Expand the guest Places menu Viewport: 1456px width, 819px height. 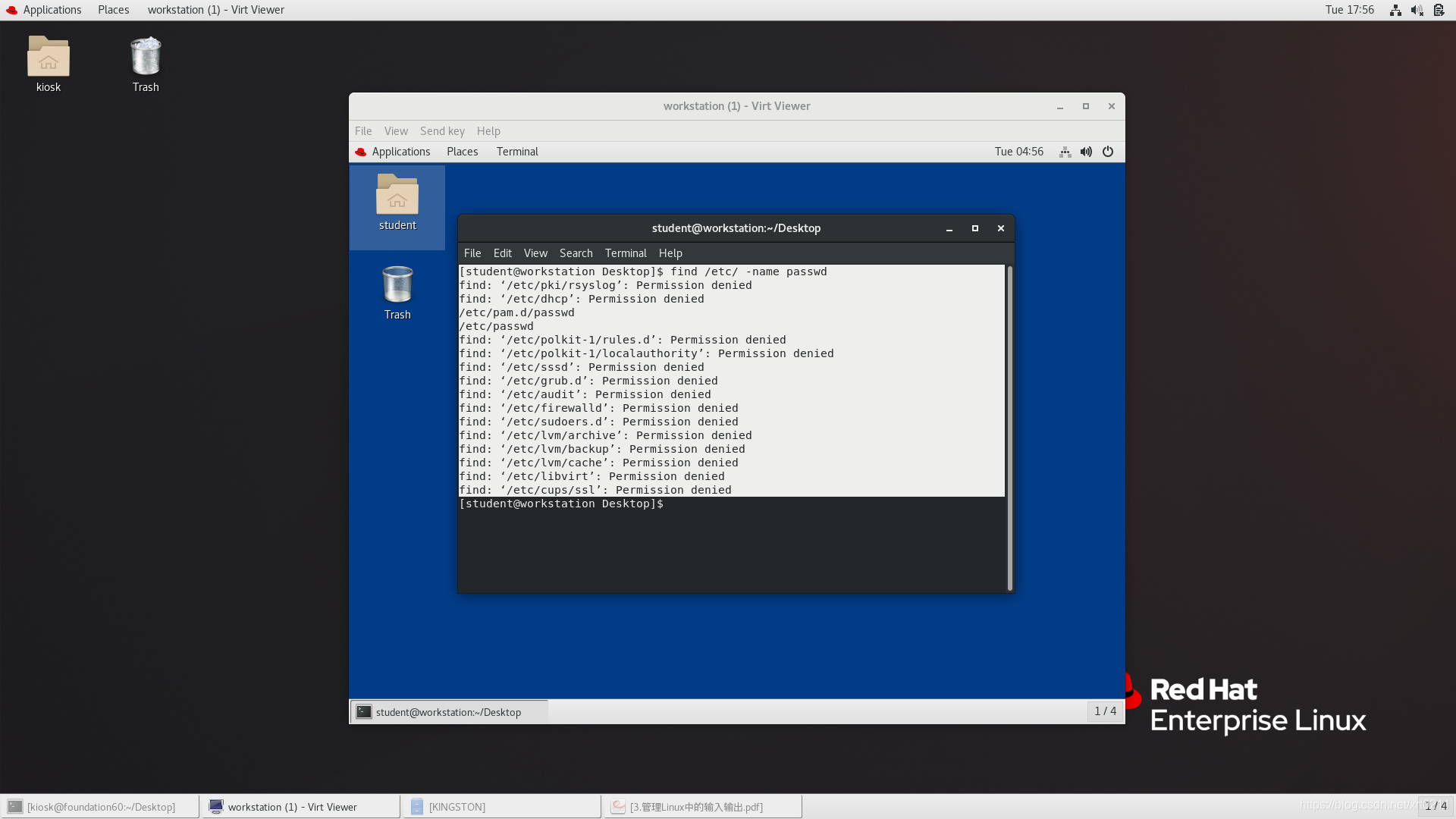[462, 152]
